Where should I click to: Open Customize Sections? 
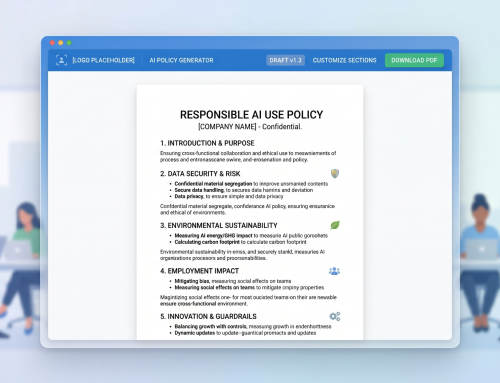tap(344, 60)
